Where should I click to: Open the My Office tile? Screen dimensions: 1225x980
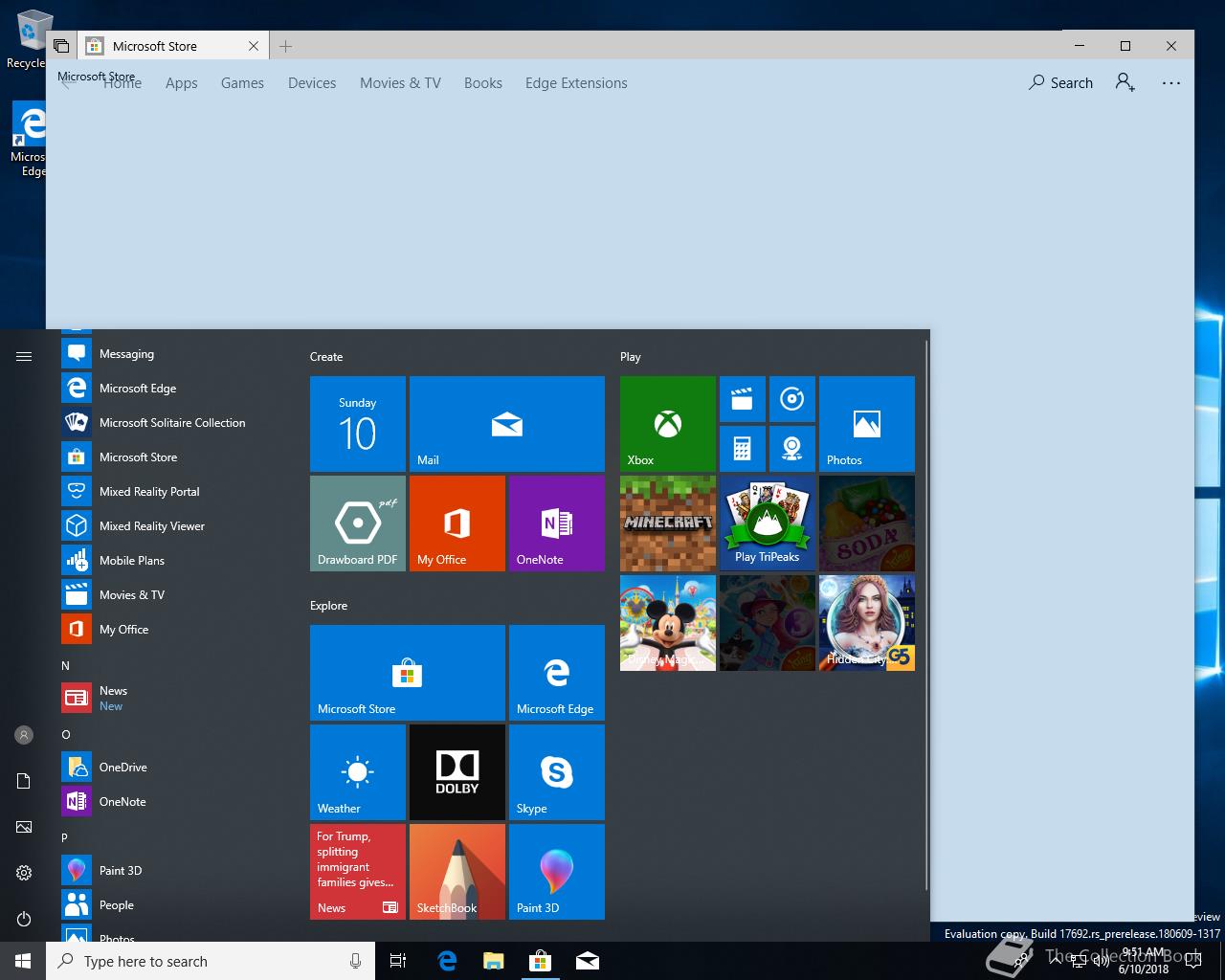pos(457,523)
